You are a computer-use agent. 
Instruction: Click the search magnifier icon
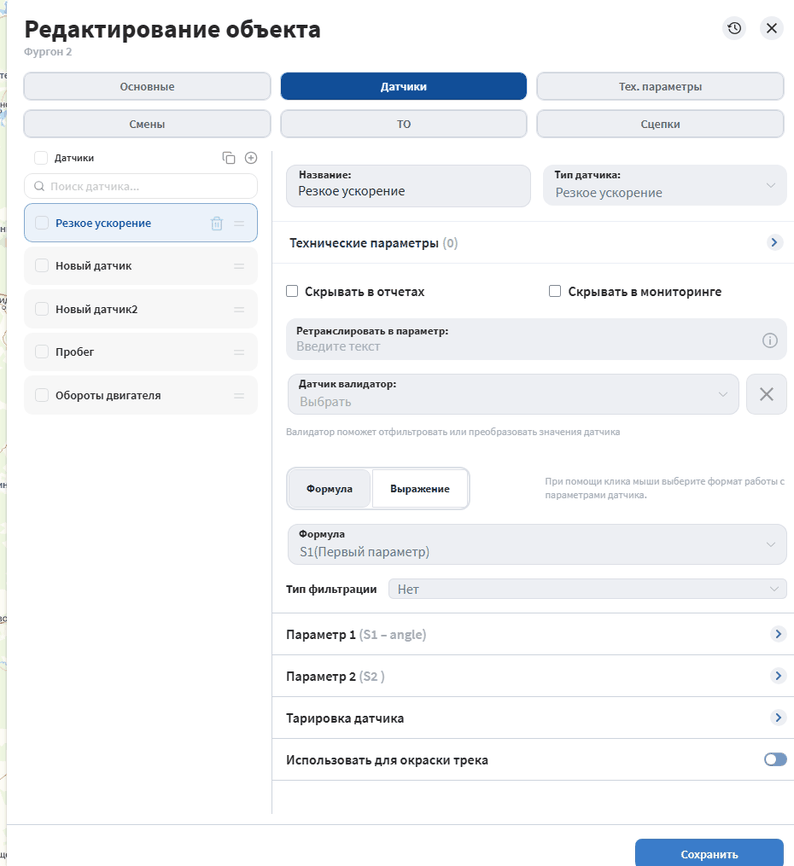pos(39,186)
